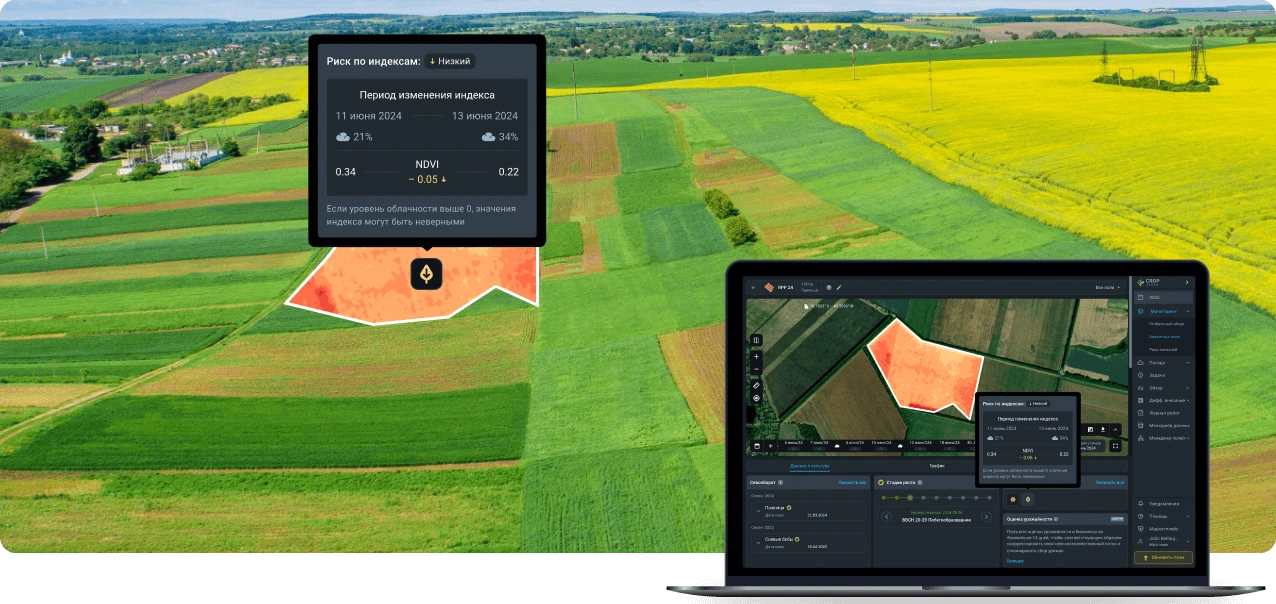Click the fullscreen icon on the map
The image size is (1276, 604).
coord(1115,446)
